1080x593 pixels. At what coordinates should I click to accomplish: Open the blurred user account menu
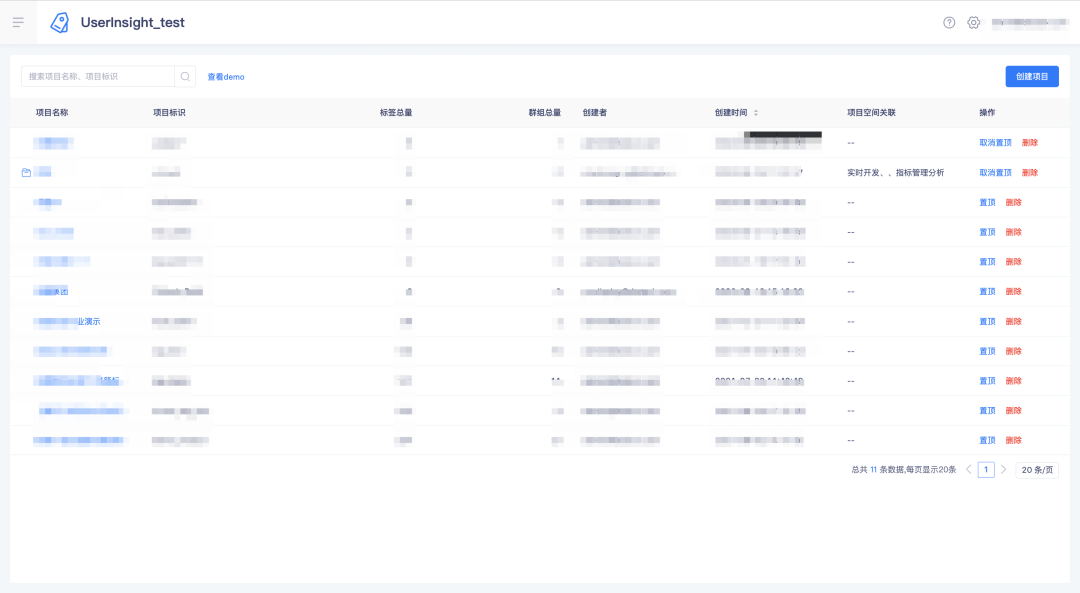pyautogui.click(x=1029, y=23)
